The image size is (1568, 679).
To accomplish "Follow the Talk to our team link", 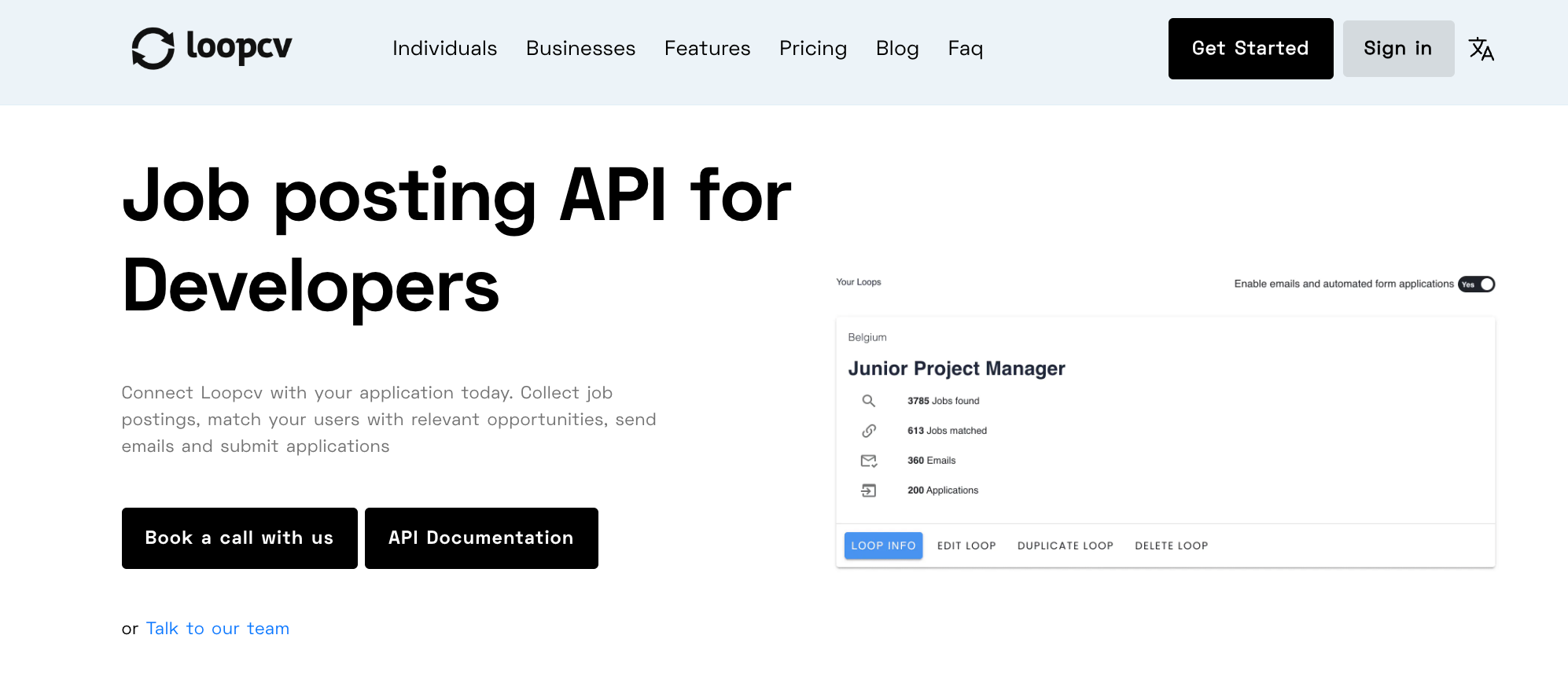I will (218, 629).
